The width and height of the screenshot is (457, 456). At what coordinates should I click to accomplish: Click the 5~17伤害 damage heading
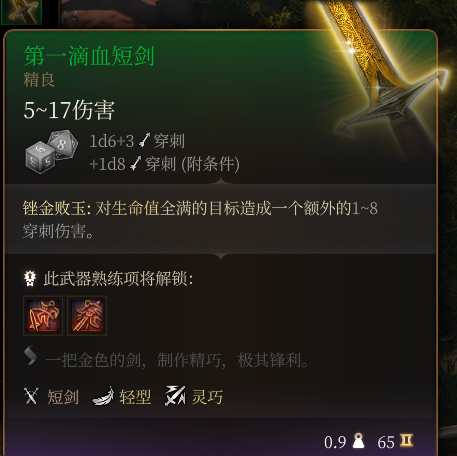tap(69, 110)
